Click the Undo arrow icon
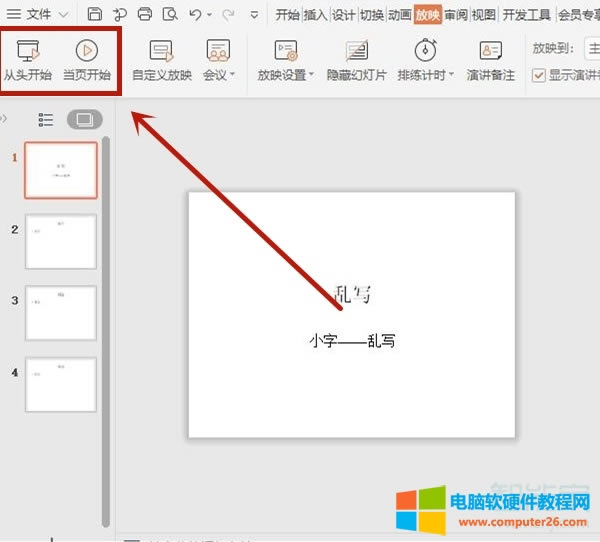The width and height of the screenshot is (600, 542). pos(196,14)
